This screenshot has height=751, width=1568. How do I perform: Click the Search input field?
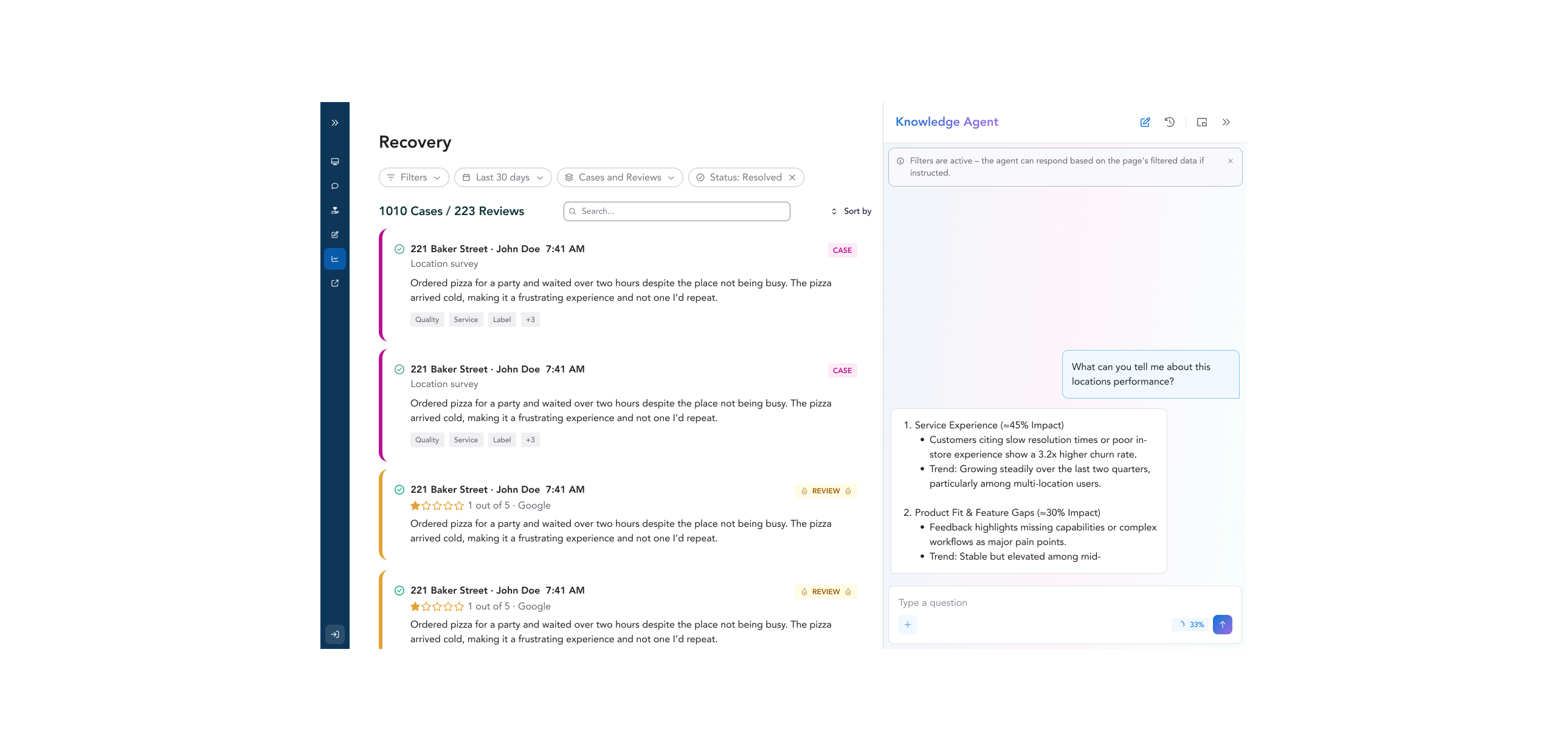tap(677, 211)
